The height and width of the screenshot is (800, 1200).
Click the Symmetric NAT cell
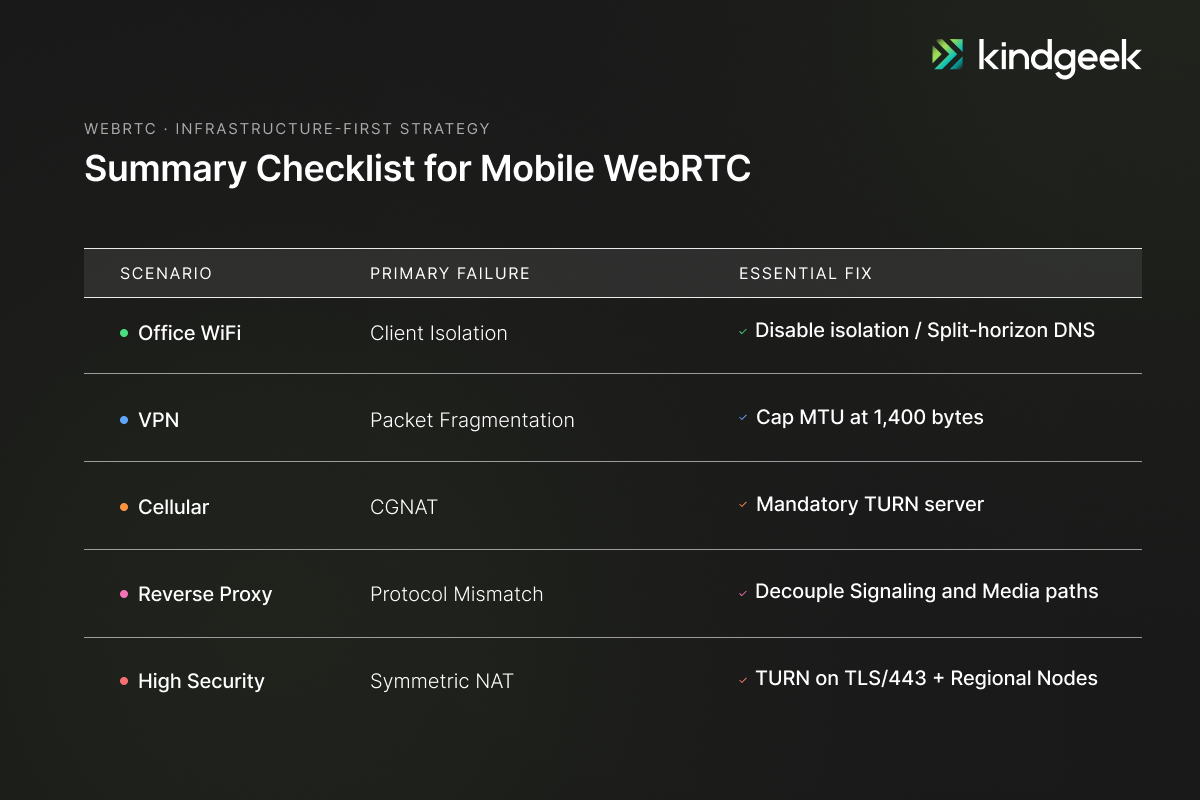coord(441,681)
